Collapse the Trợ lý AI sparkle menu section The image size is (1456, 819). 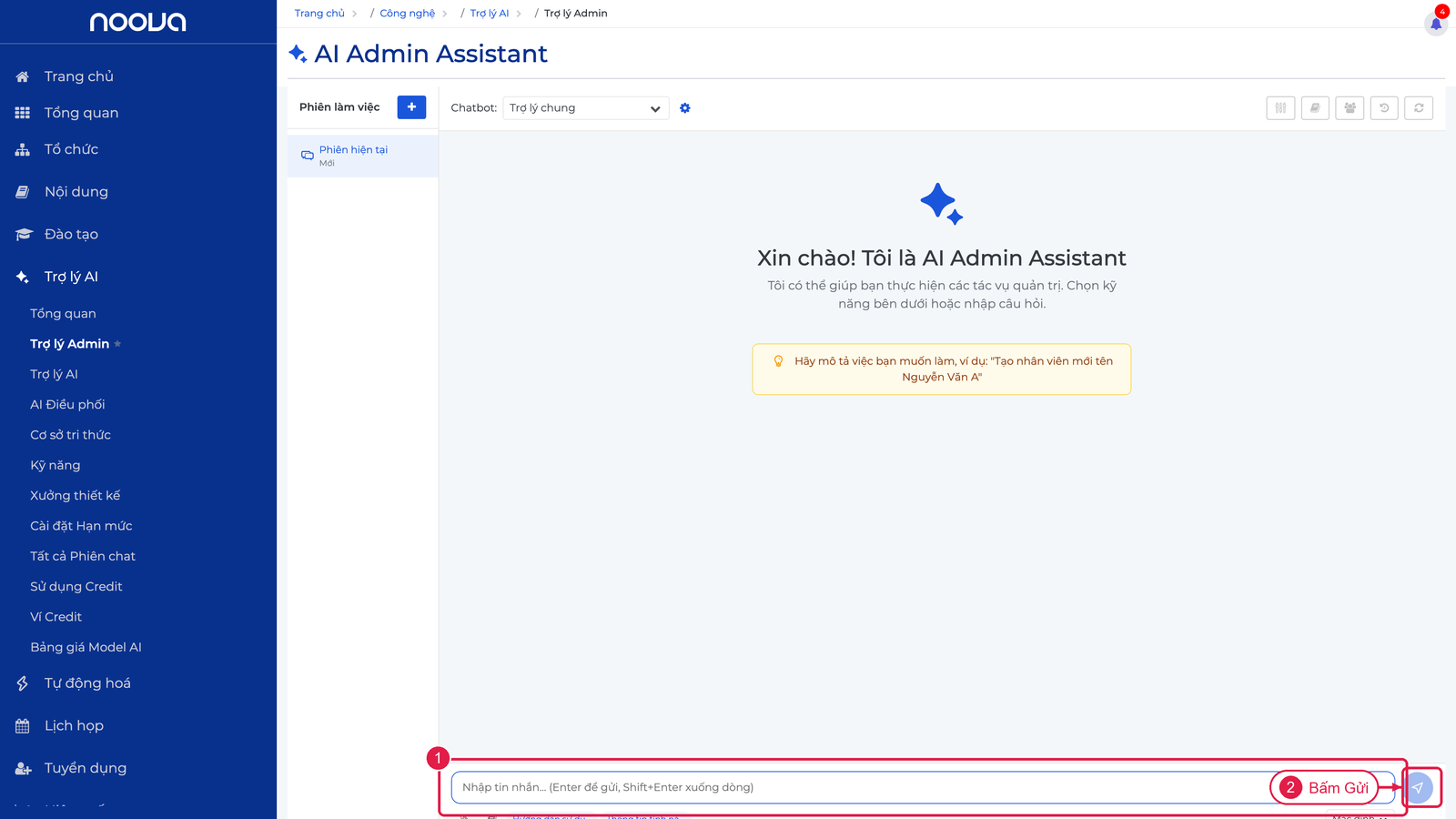[x=23, y=277]
